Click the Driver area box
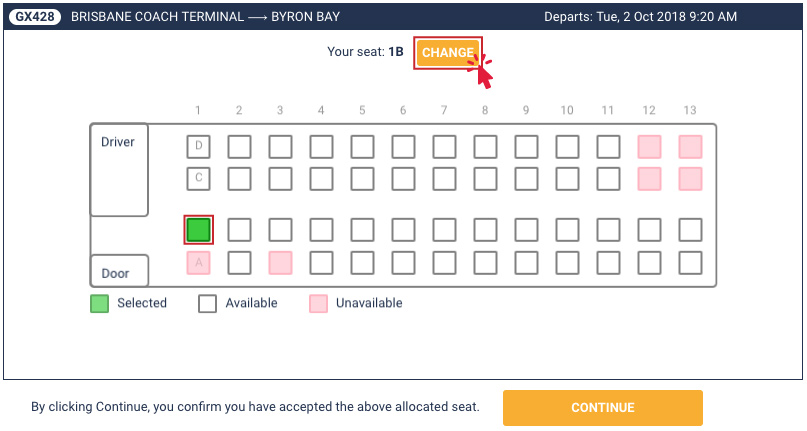 (119, 169)
